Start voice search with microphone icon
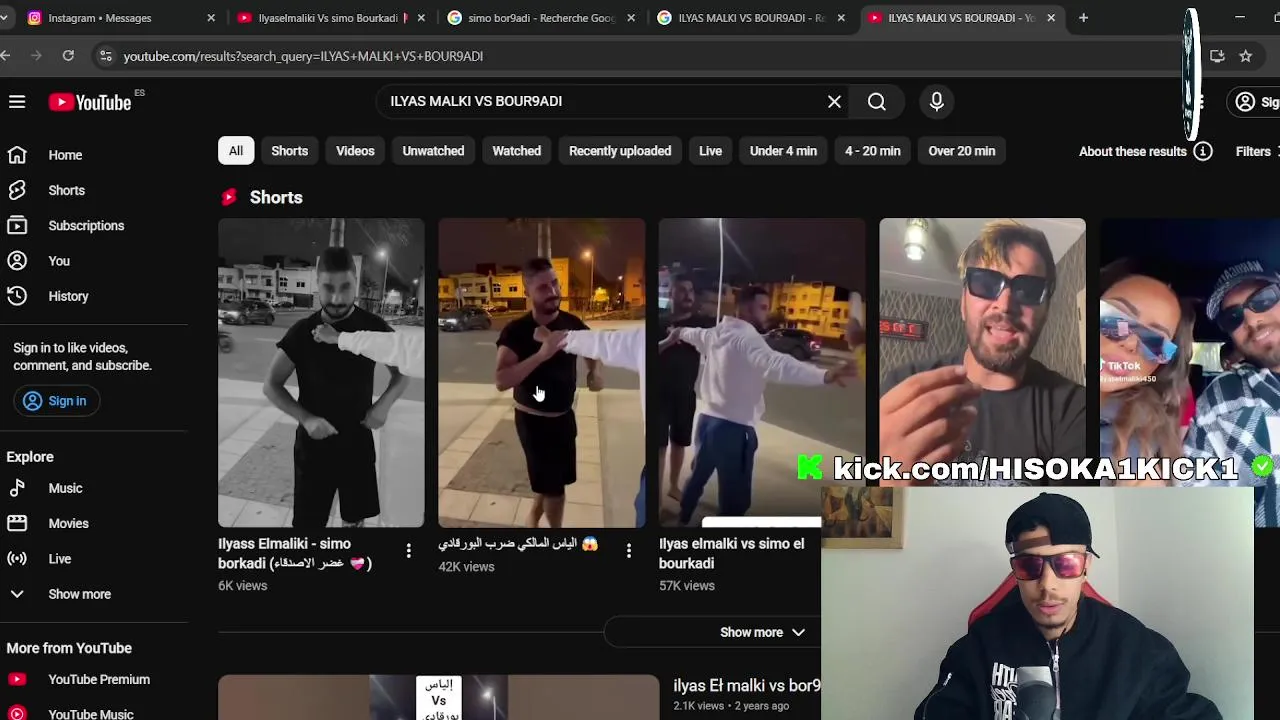1280x720 pixels. click(x=936, y=101)
